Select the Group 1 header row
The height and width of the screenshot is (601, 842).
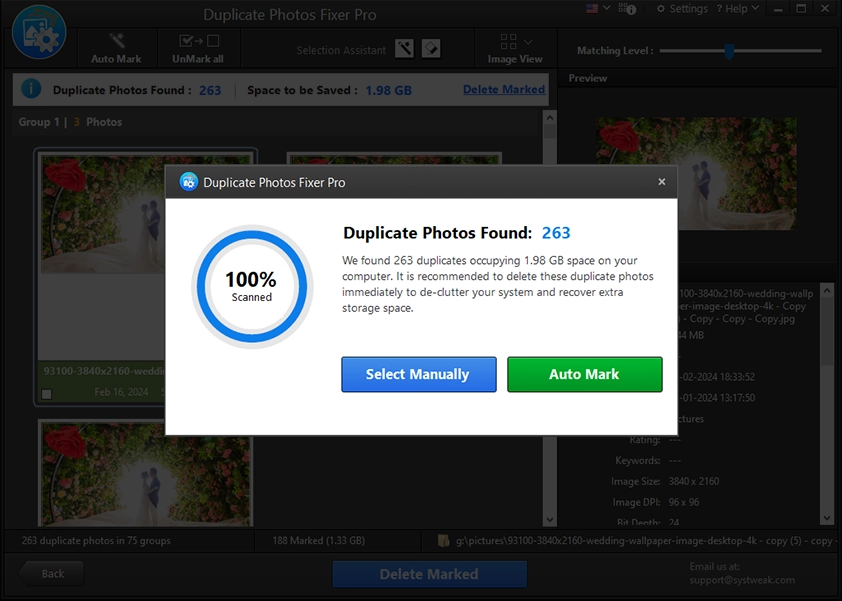click(275, 122)
